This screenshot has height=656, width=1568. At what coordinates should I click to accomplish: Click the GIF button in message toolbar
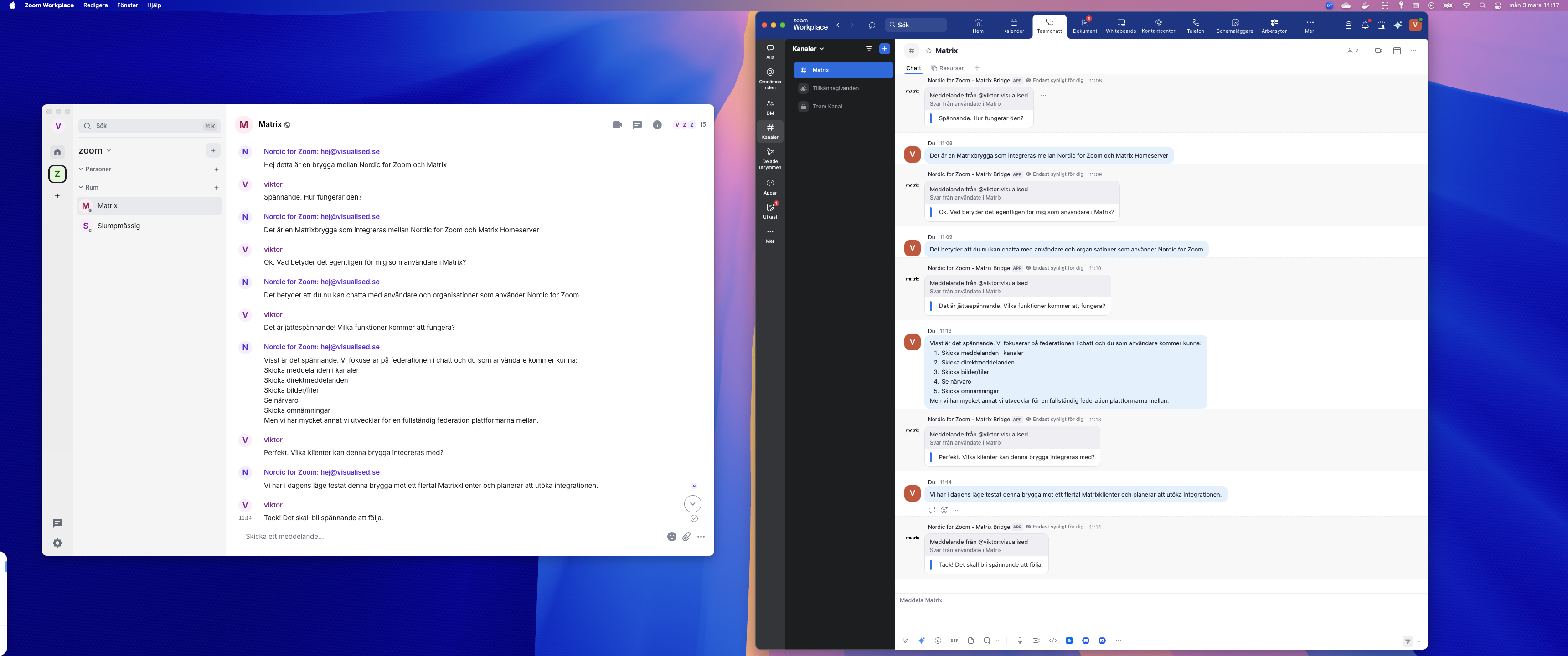point(954,641)
